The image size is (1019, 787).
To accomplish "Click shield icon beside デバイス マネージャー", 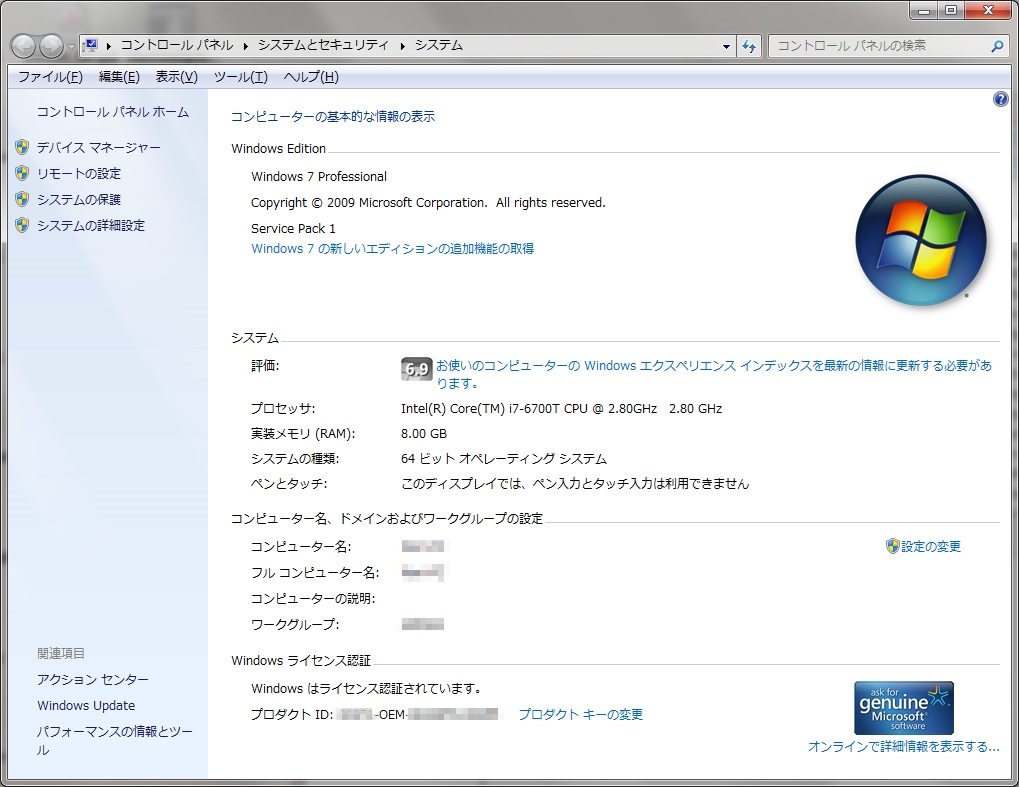I will click(x=22, y=148).
